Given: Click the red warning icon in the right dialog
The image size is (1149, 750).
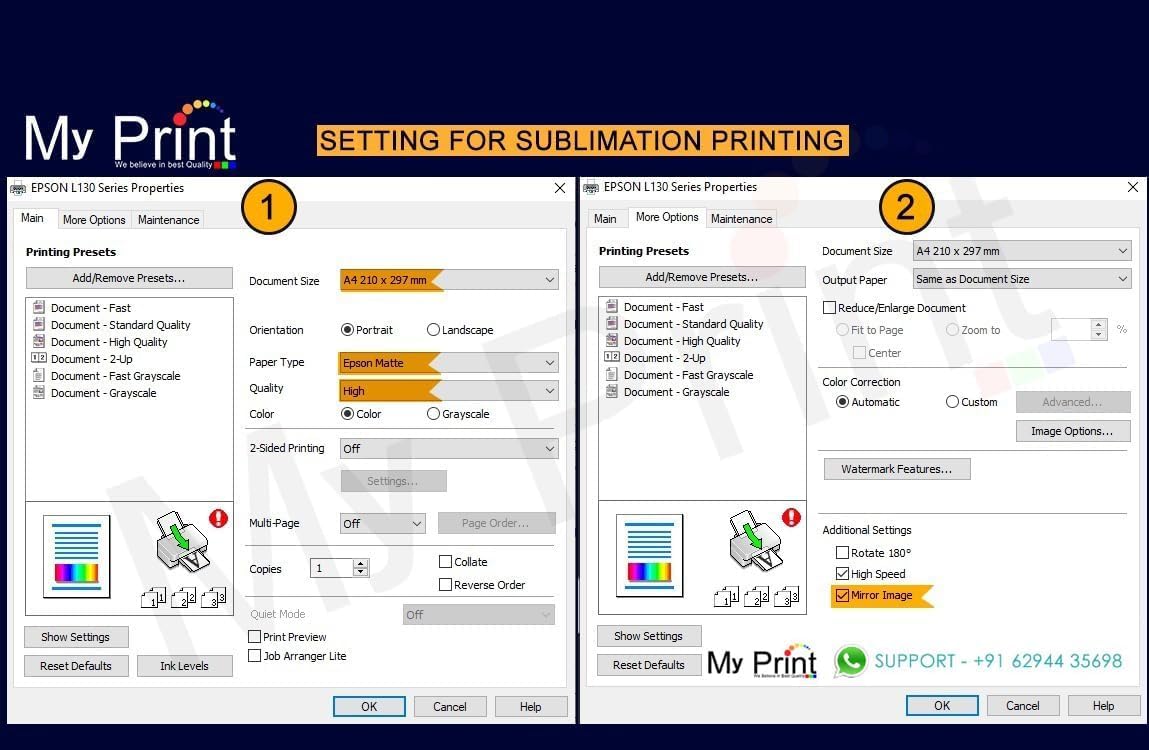Looking at the screenshot, I should point(791,518).
